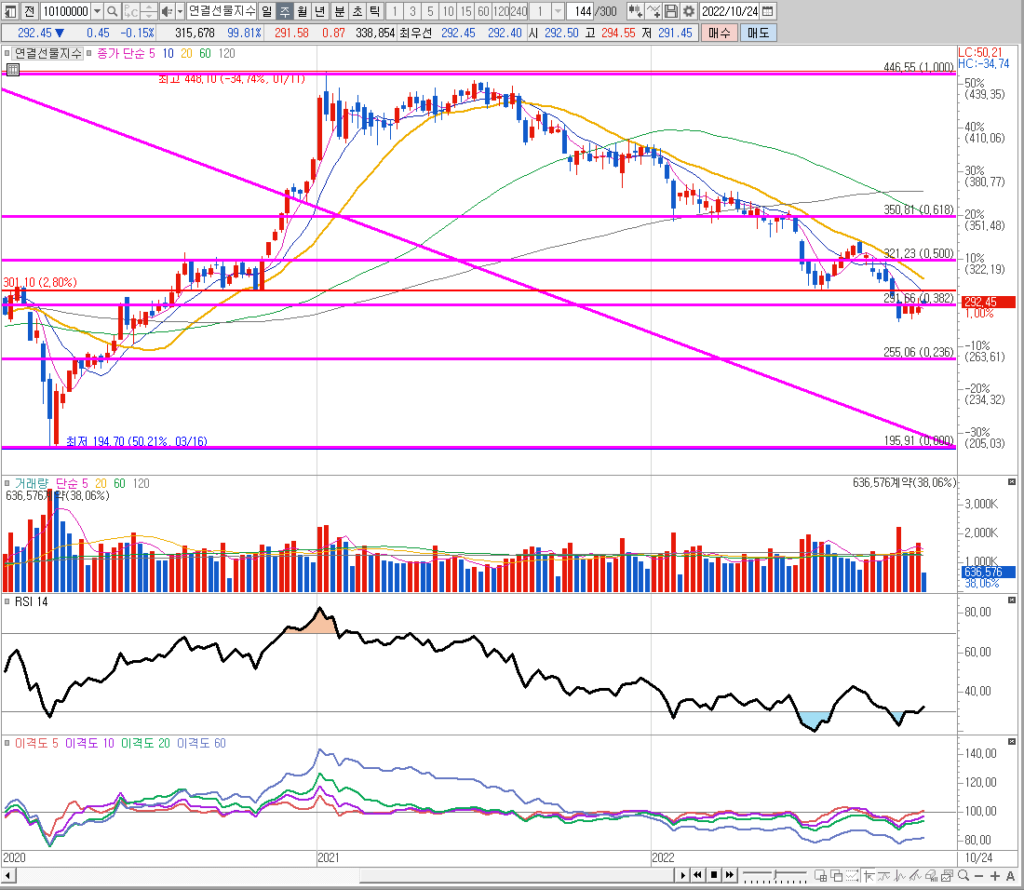This screenshot has height=890, width=1024.
Task: Zoom in with the plus icon
Action: pos(993,876)
